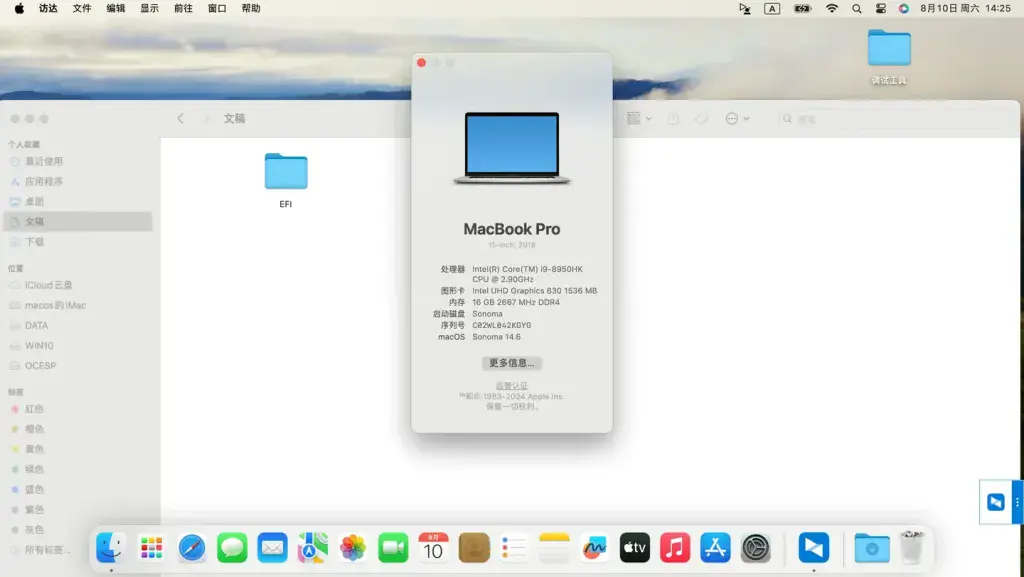Select the desktop folder 调试工具
The height and width of the screenshot is (577, 1024).
pyautogui.click(x=889, y=57)
